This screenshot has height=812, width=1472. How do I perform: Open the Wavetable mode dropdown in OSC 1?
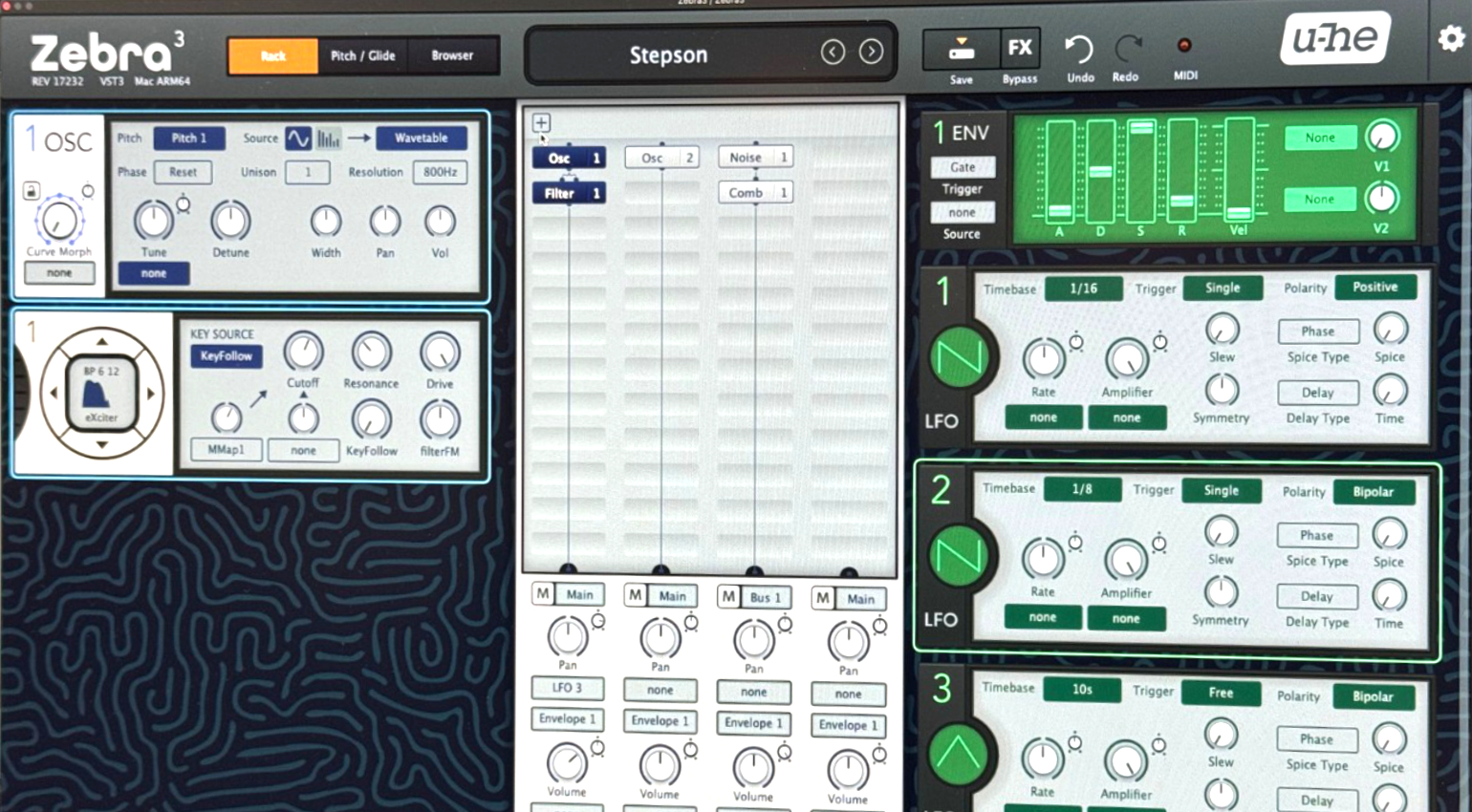(422, 139)
